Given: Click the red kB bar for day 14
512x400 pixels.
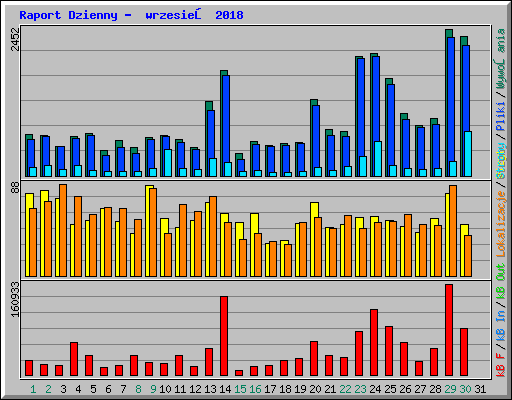Looking at the screenshot, I should click(224, 336).
